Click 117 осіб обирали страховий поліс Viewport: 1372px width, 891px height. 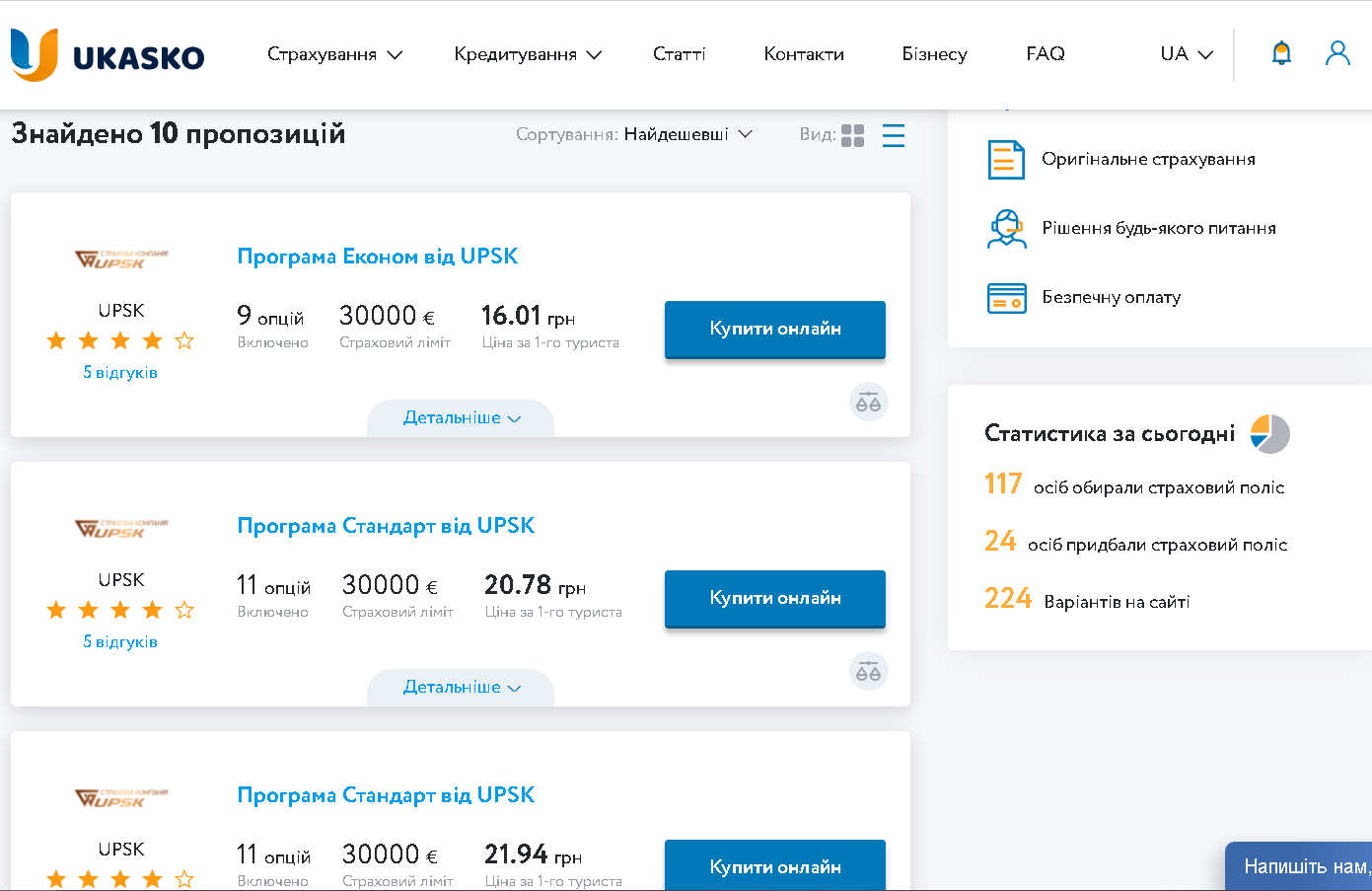[x=1134, y=484]
